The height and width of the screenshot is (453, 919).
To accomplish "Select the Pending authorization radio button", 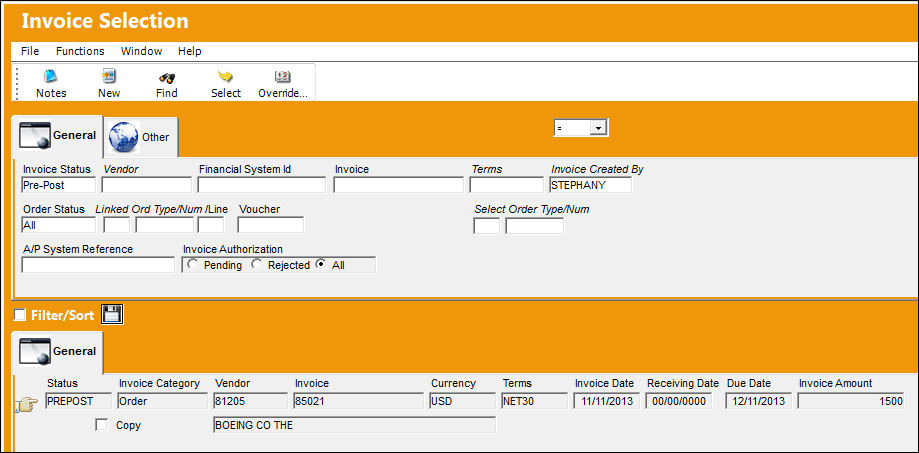I will click(192, 265).
